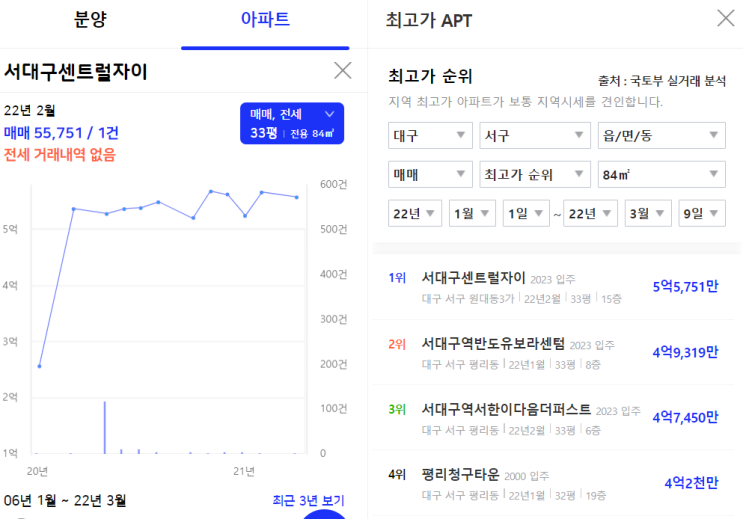This screenshot has width=743, height=519.
Task: Expand the 읍/면/동 dropdown
Action: coord(661,136)
